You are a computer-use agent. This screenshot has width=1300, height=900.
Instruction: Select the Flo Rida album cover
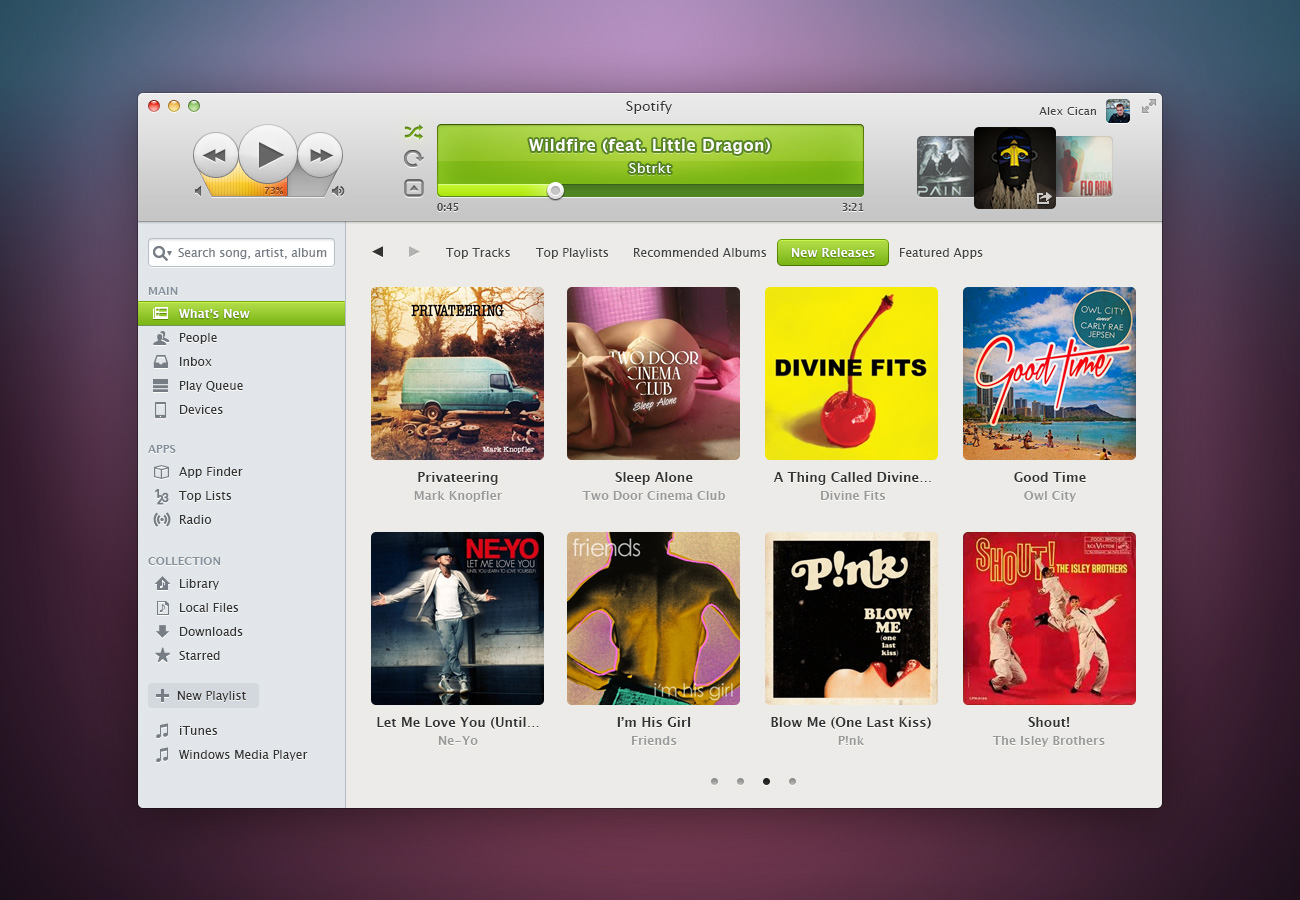coord(1085,167)
